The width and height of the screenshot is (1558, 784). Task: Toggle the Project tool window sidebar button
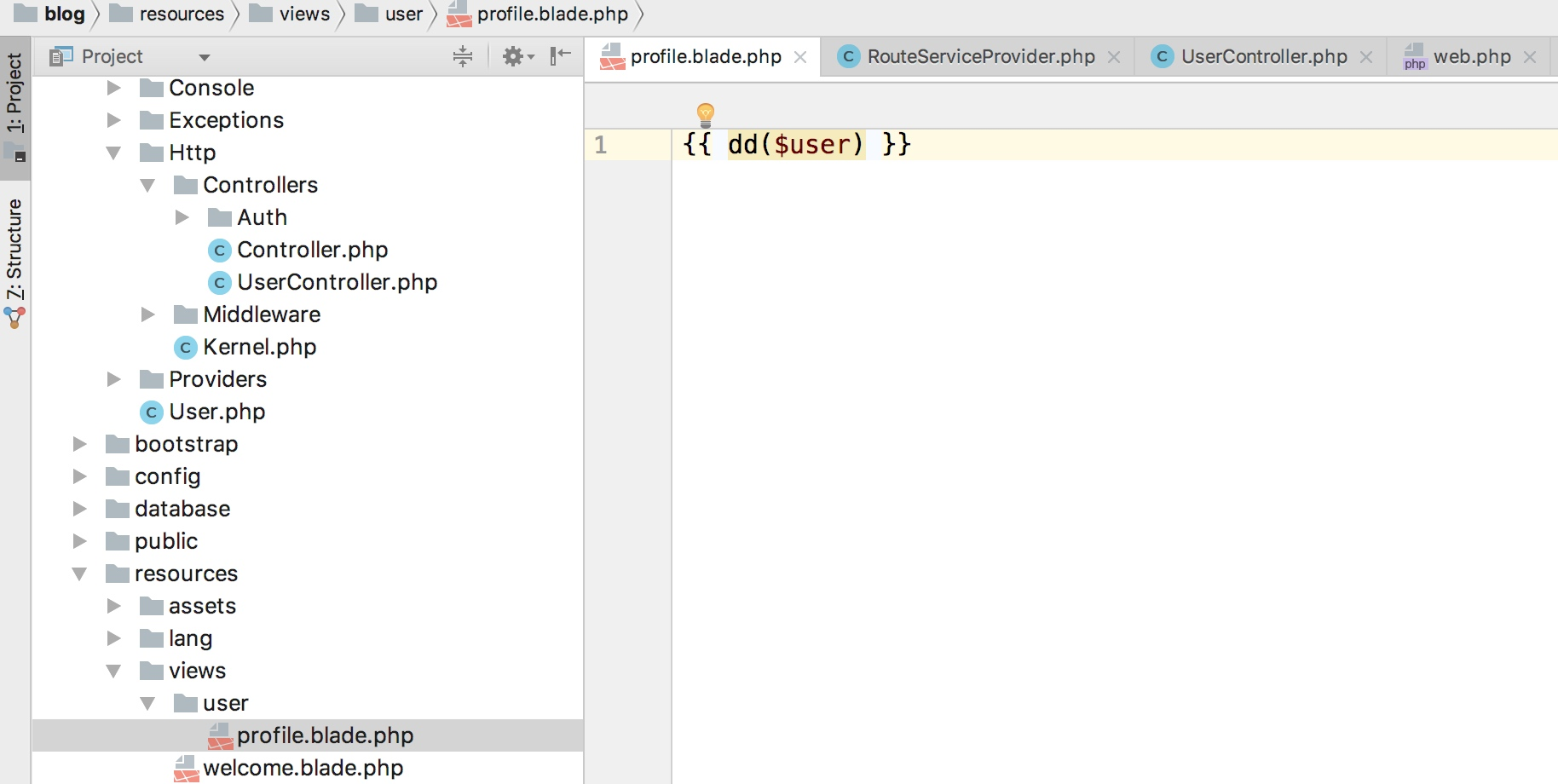[x=14, y=107]
